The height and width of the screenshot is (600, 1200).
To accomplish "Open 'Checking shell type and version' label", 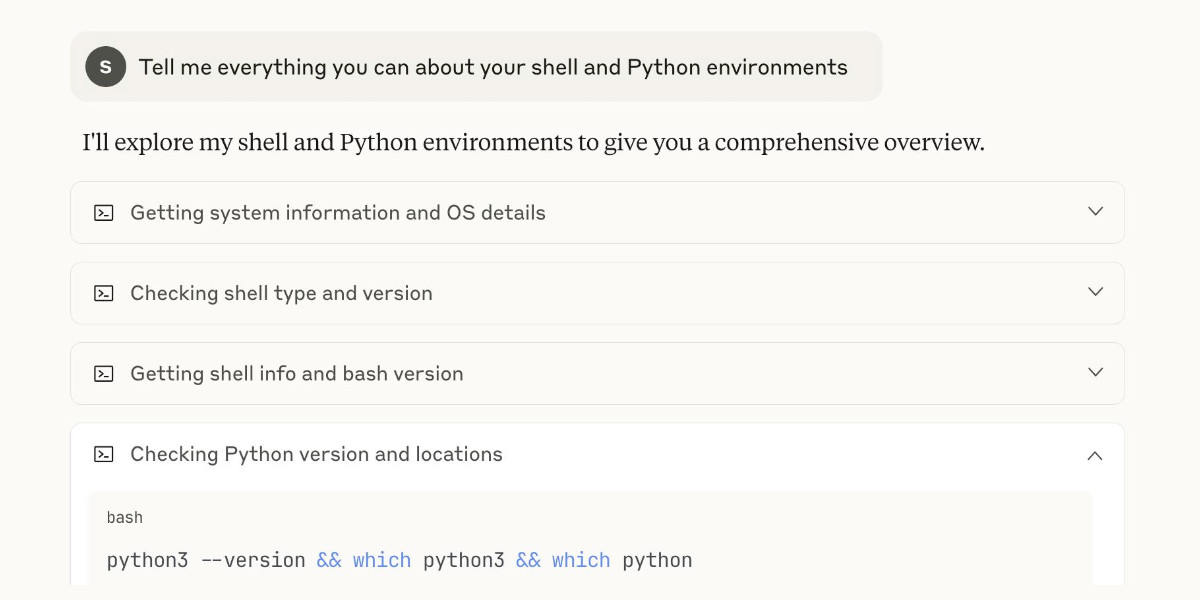I will click(x=281, y=293).
